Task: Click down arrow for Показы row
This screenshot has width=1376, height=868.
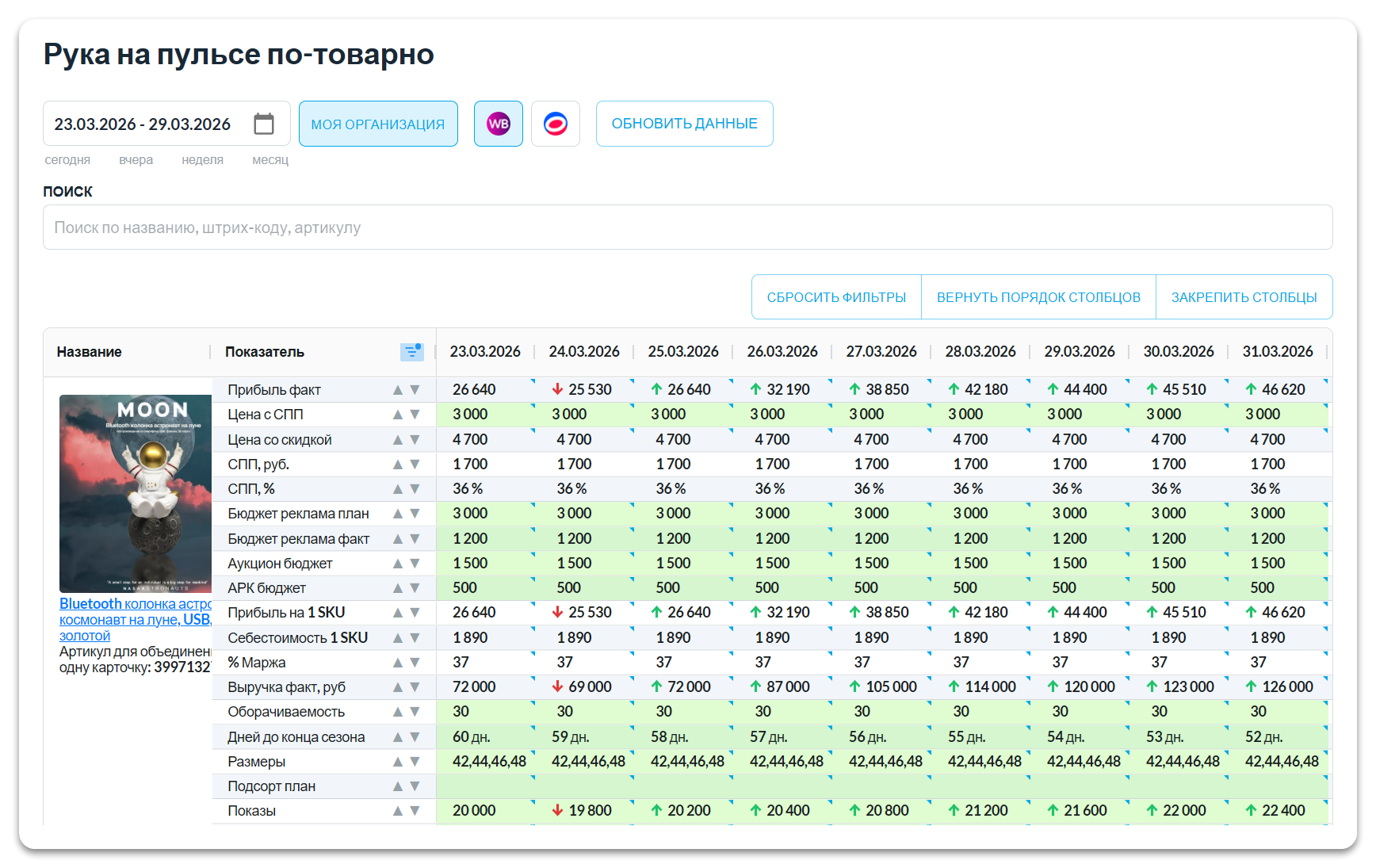Action: [x=415, y=811]
